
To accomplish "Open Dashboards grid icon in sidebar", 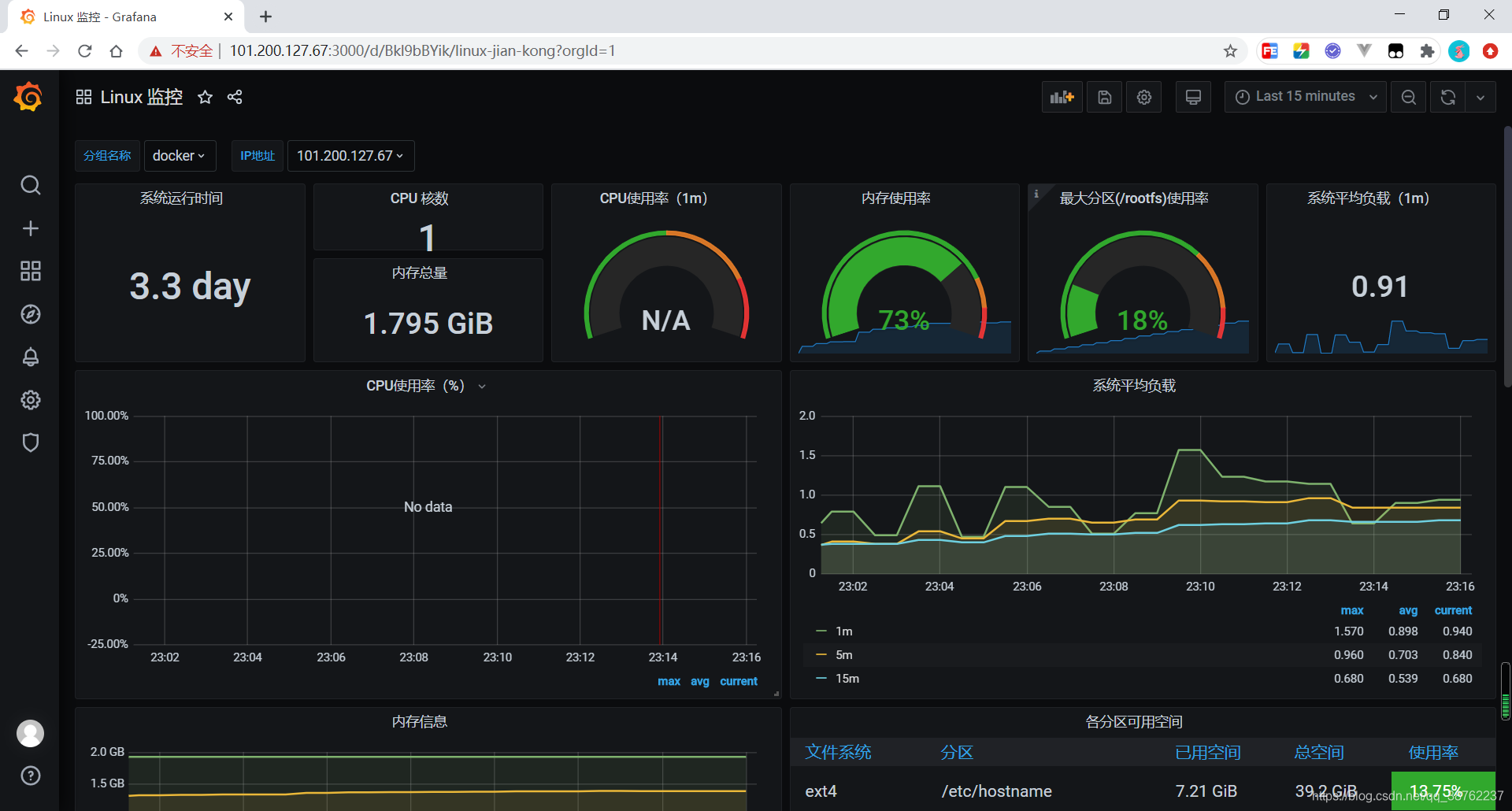I will coord(30,271).
